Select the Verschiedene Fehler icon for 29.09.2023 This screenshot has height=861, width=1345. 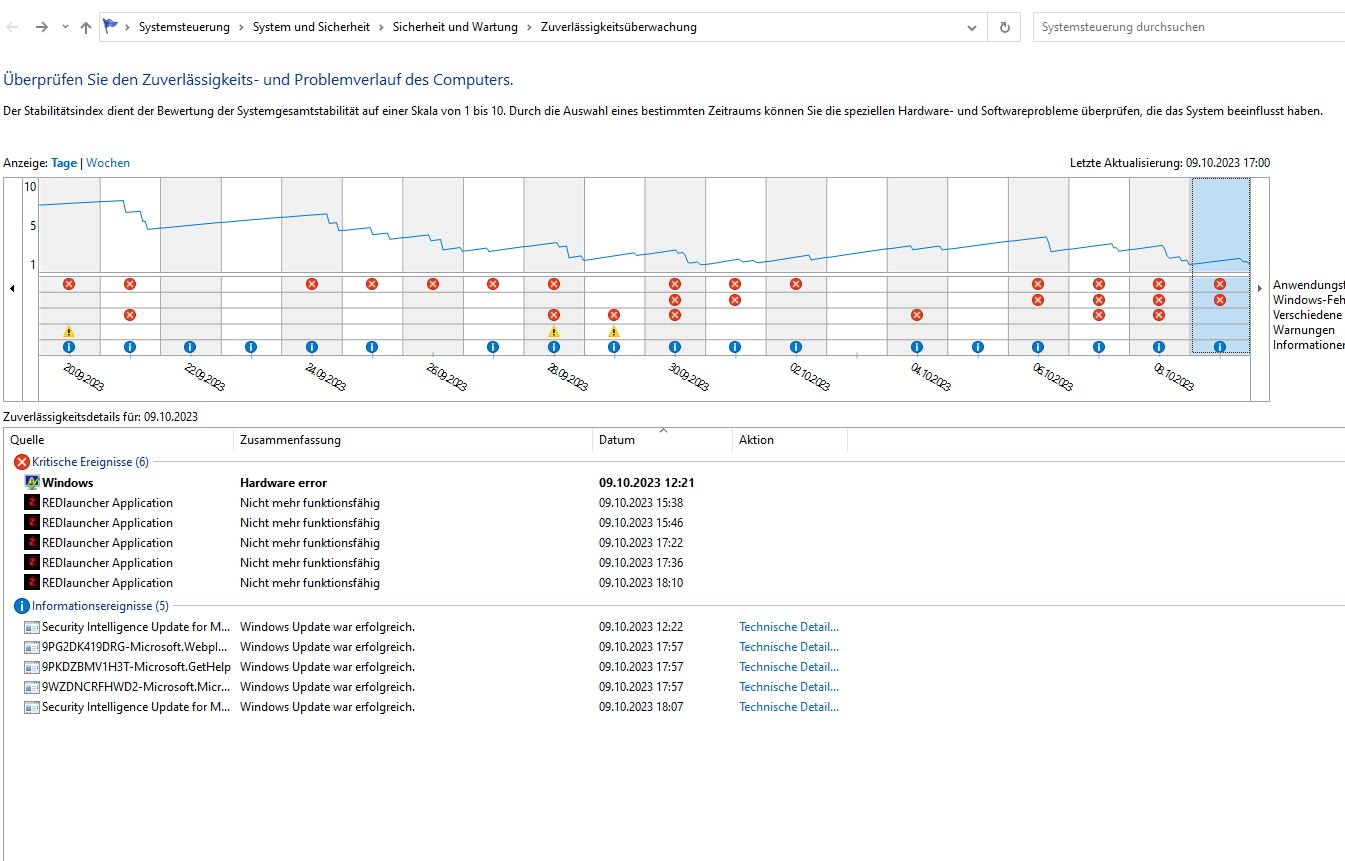coord(614,315)
